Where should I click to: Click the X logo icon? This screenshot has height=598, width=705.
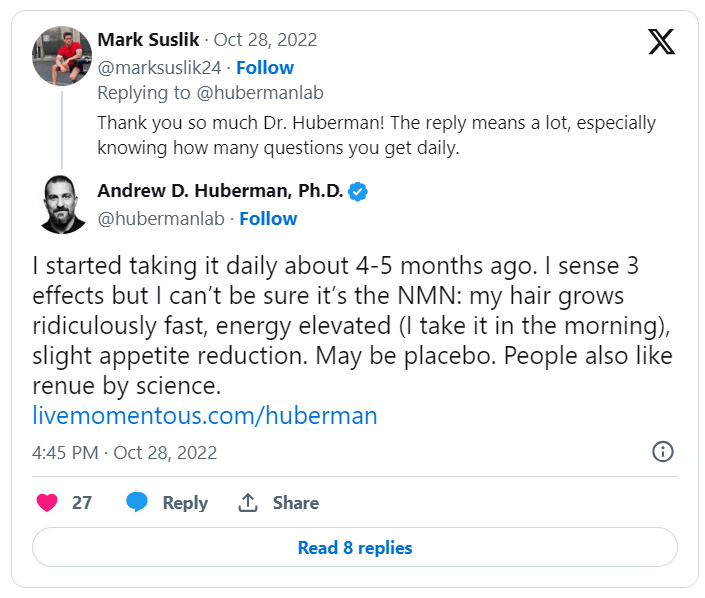tap(661, 41)
